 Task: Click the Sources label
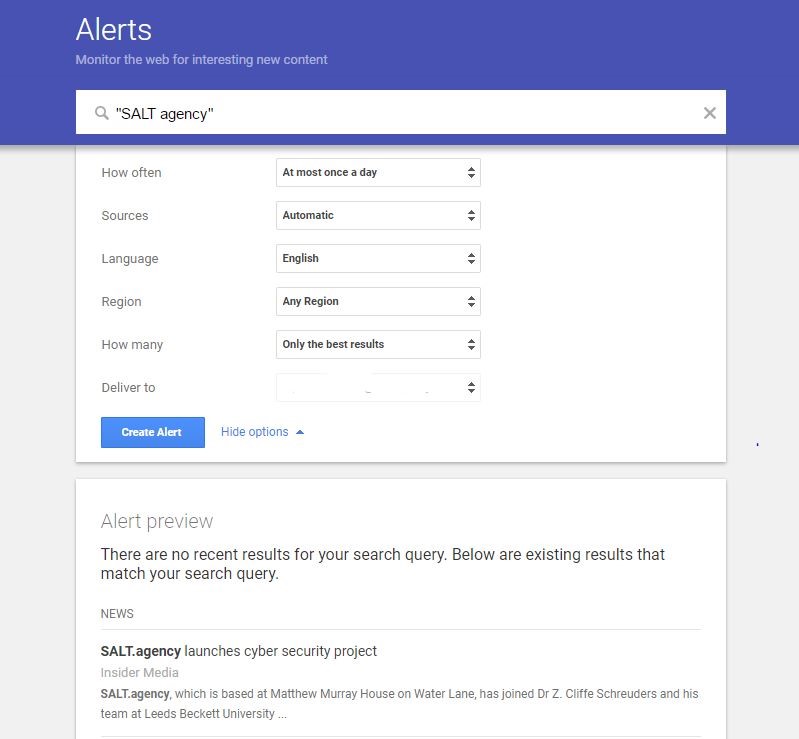tap(125, 216)
